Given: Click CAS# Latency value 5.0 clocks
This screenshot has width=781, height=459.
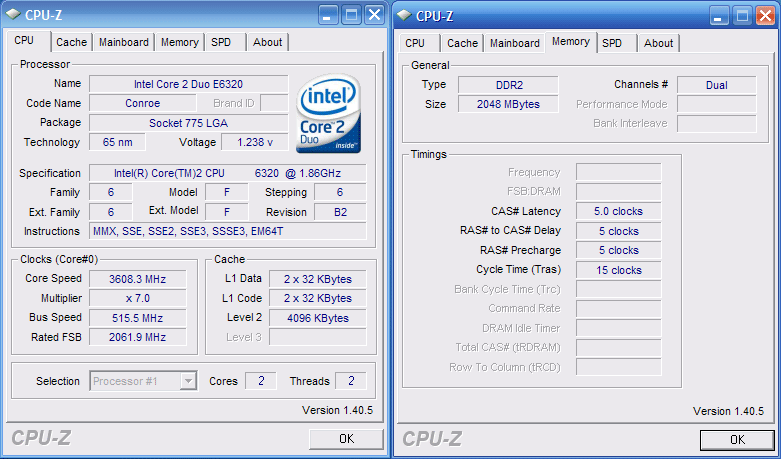Looking at the screenshot, I should [619, 211].
